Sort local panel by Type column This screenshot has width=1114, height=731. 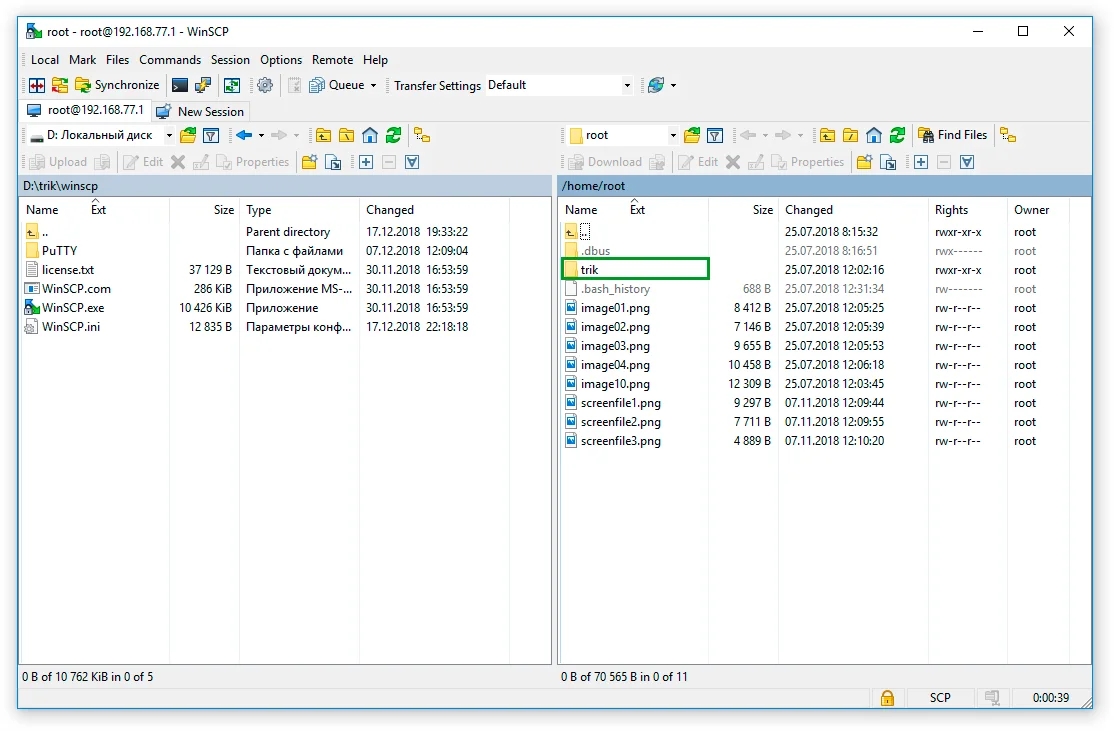(x=299, y=210)
